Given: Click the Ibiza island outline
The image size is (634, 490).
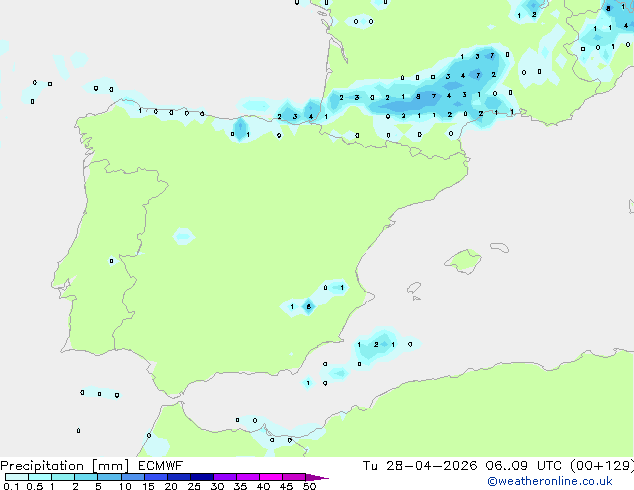Looking at the screenshot, I should (x=414, y=288).
